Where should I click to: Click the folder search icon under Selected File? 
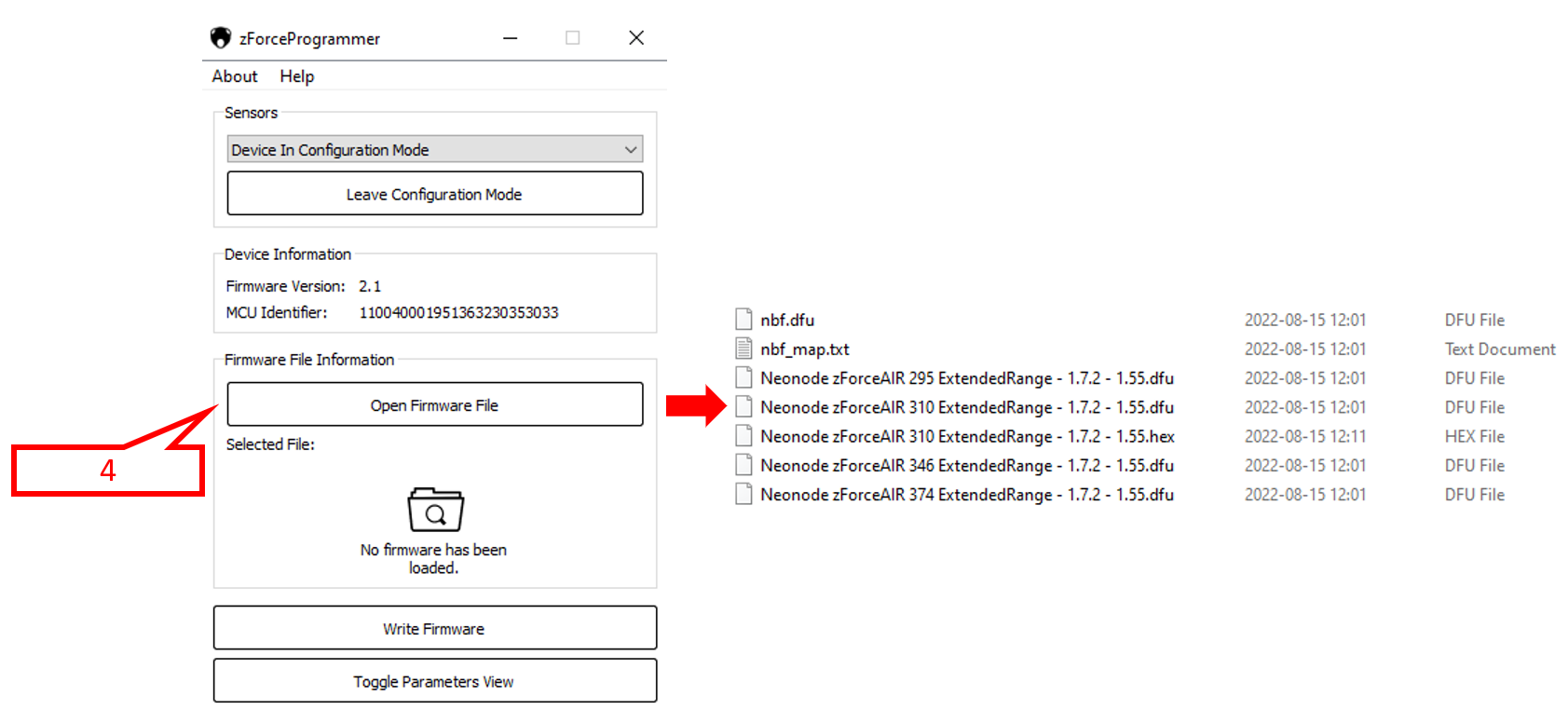pyautogui.click(x=435, y=510)
